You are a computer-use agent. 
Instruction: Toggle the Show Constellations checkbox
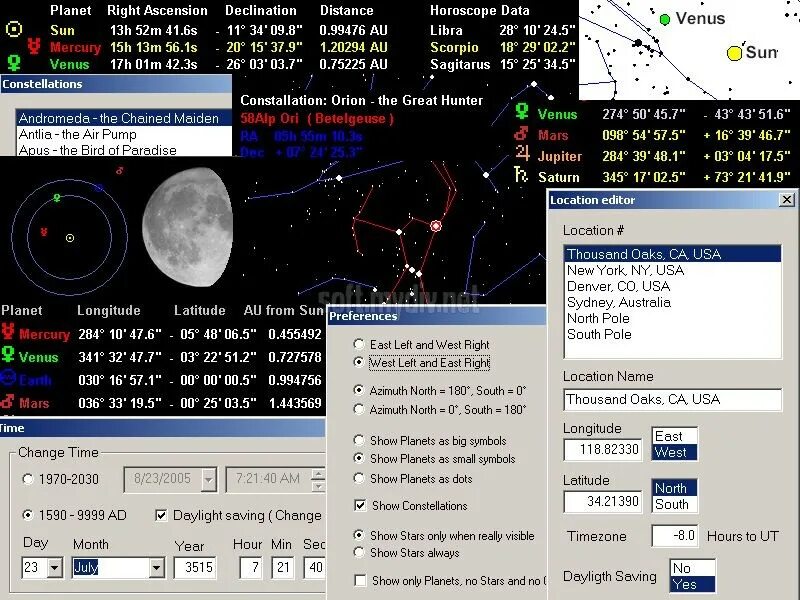pyautogui.click(x=360, y=505)
